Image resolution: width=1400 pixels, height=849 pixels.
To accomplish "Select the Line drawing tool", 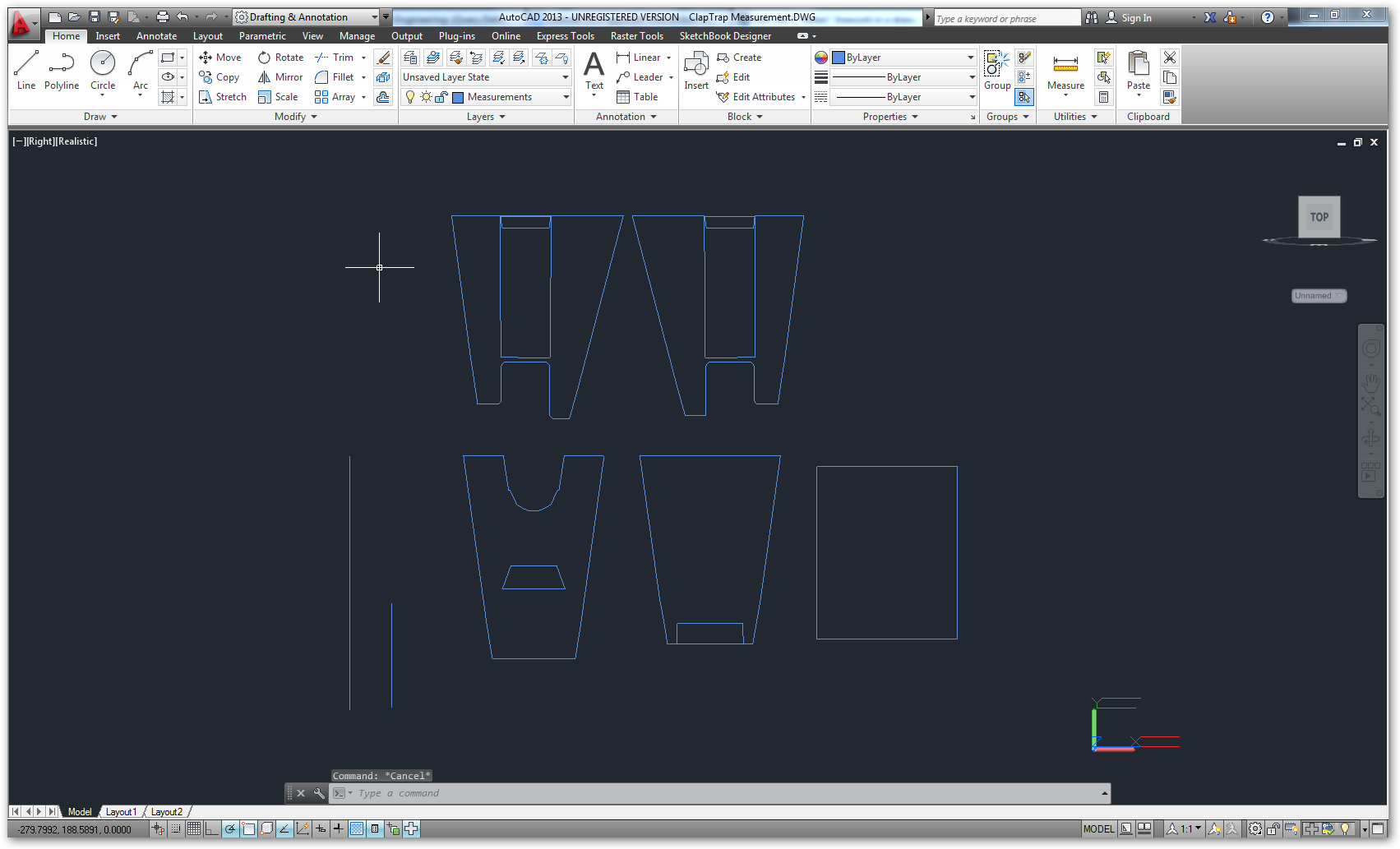I will tap(25, 70).
